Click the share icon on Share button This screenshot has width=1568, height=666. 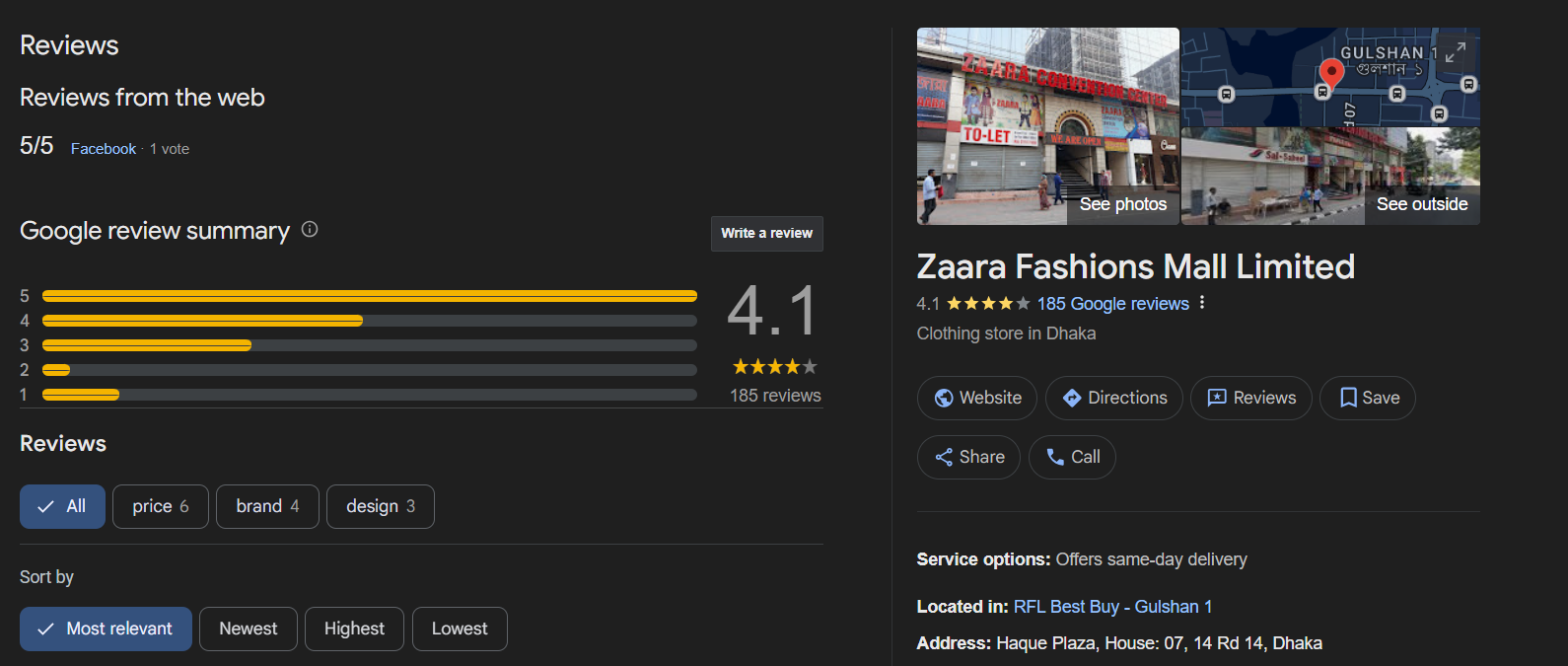[x=944, y=457]
